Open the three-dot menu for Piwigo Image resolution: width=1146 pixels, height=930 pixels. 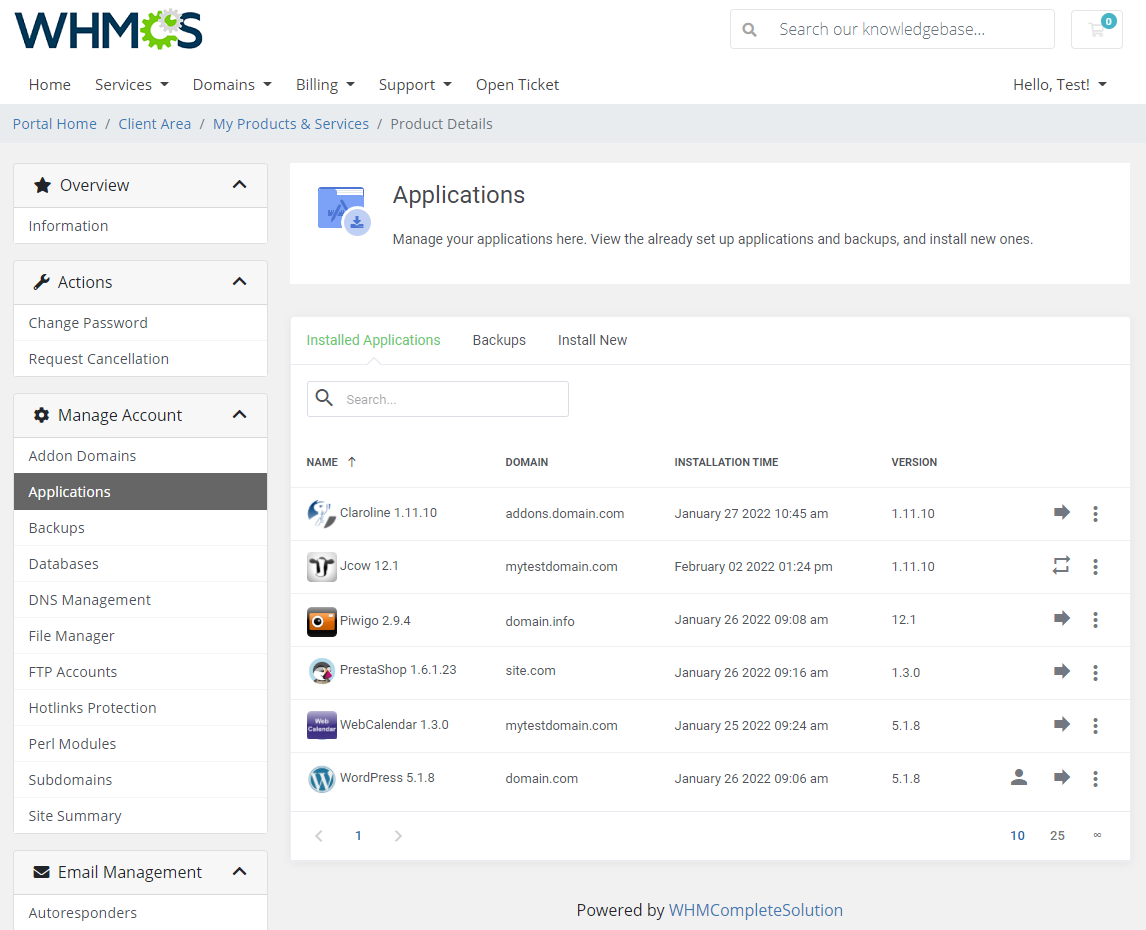tap(1095, 620)
